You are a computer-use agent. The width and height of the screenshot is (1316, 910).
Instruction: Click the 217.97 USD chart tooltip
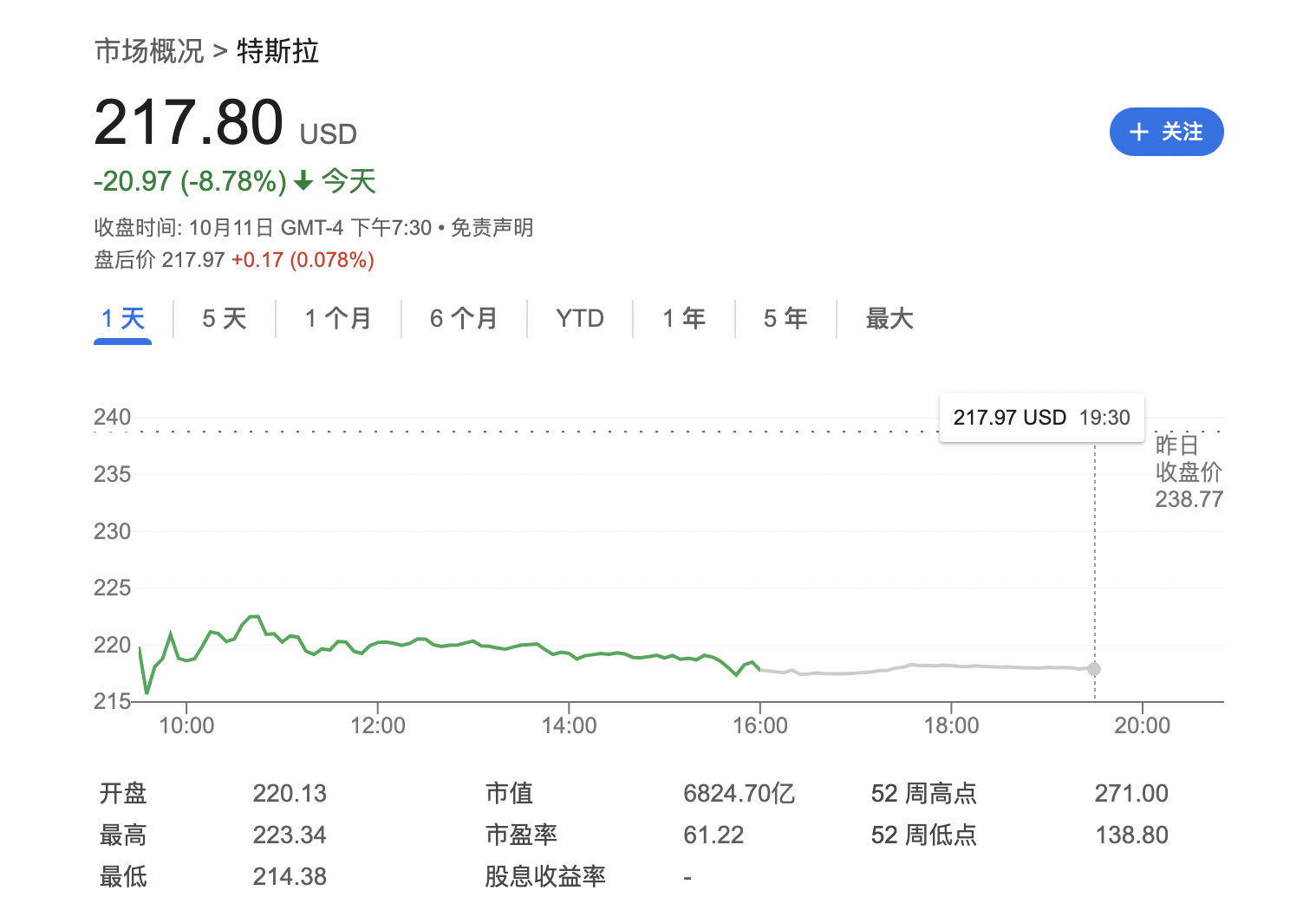[x=1041, y=418]
